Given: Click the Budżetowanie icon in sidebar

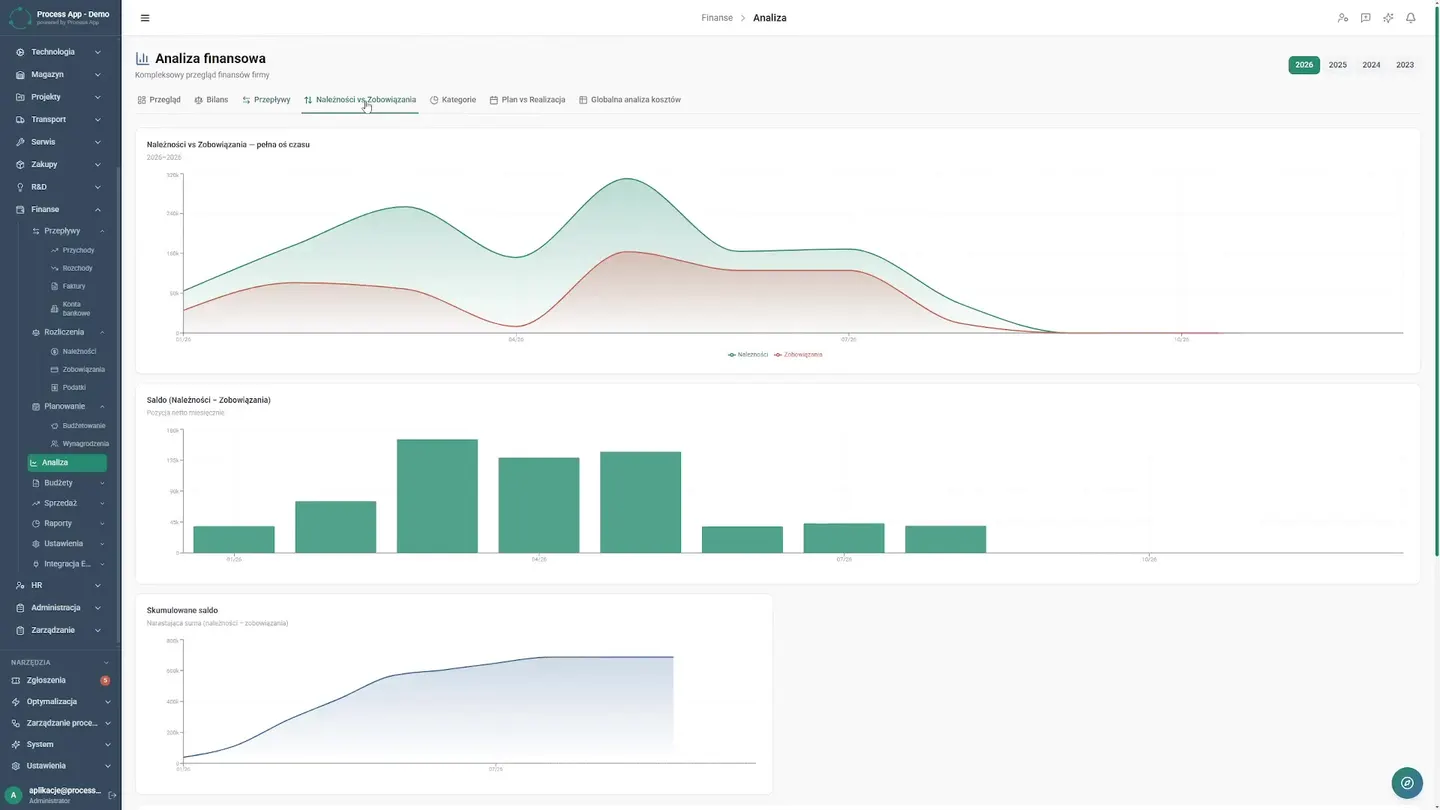Looking at the screenshot, I should (55, 426).
